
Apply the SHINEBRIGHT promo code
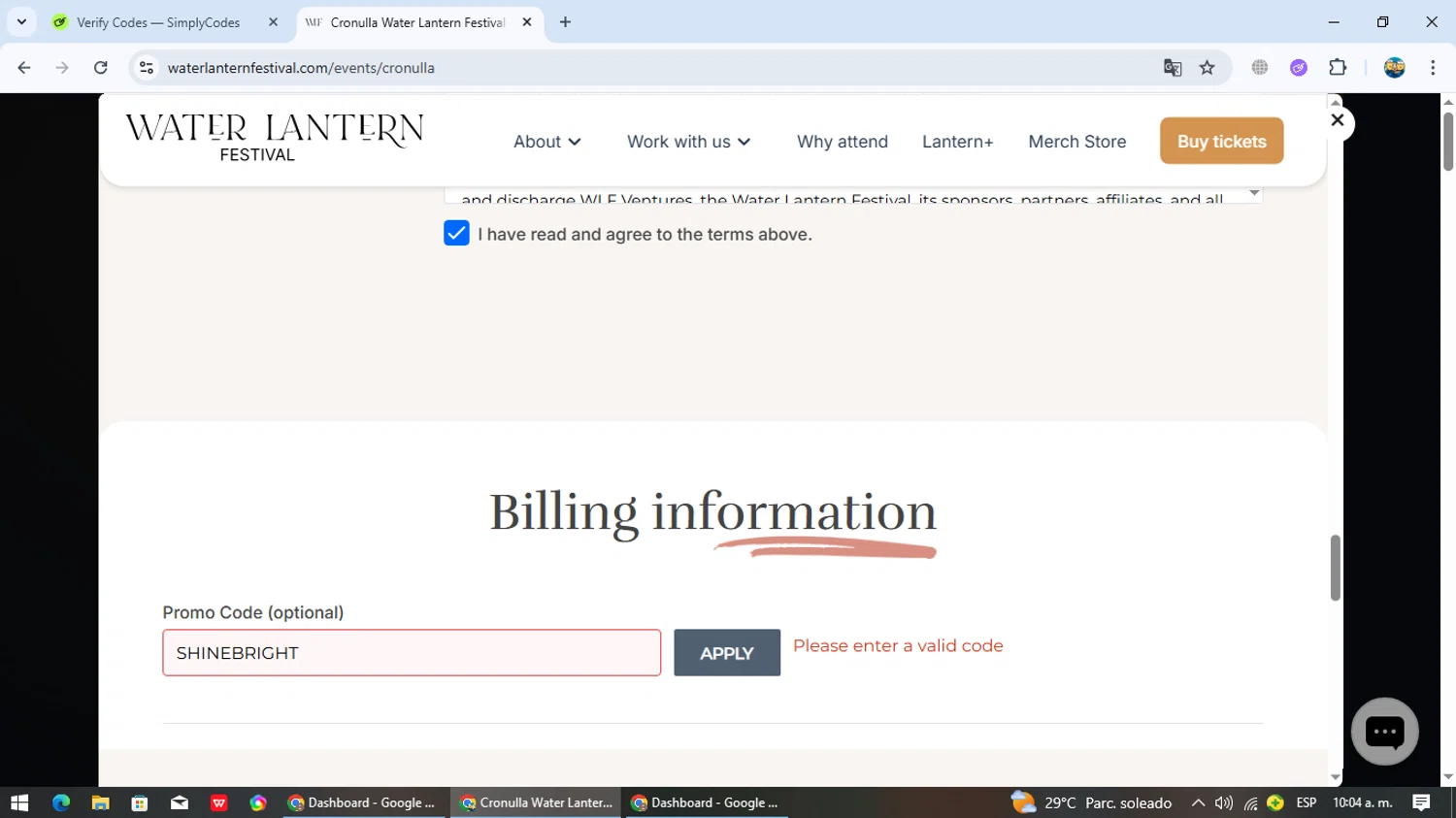[x=727, y=653]
